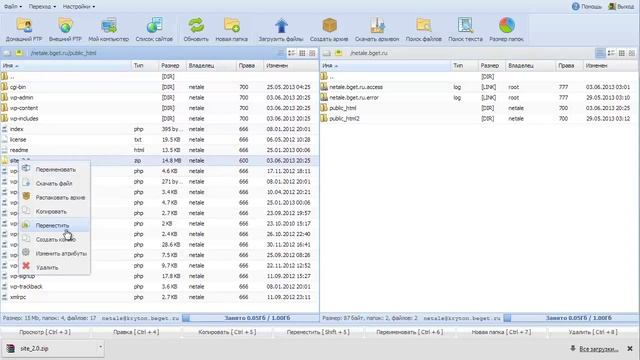This screenshot has width=640, height=360.
Task: Create a folder via the Новая папка toolbar icon
Action: [x=231, y=25]
